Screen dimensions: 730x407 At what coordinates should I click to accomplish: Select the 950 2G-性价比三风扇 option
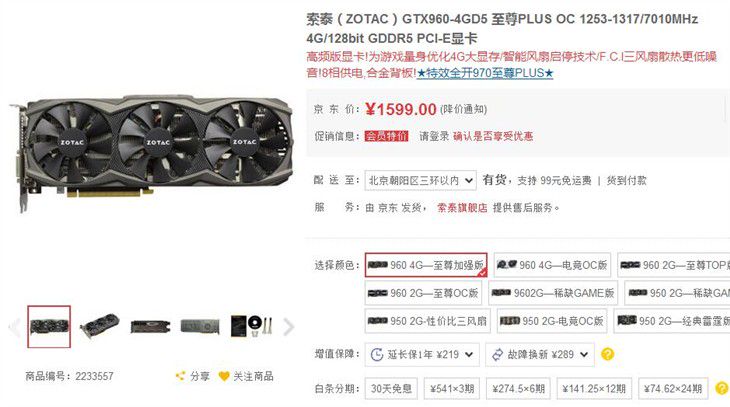(427, 321)
